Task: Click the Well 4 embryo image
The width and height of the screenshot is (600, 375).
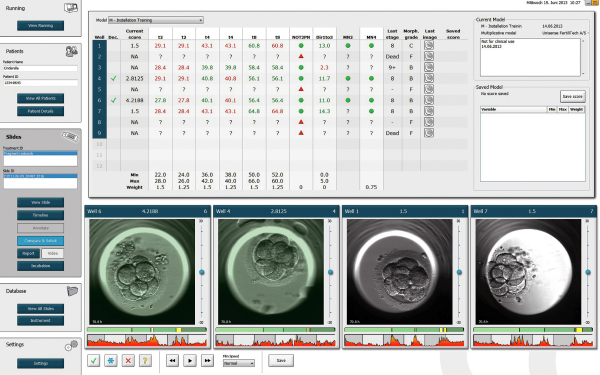Action: tap(271, 272)
